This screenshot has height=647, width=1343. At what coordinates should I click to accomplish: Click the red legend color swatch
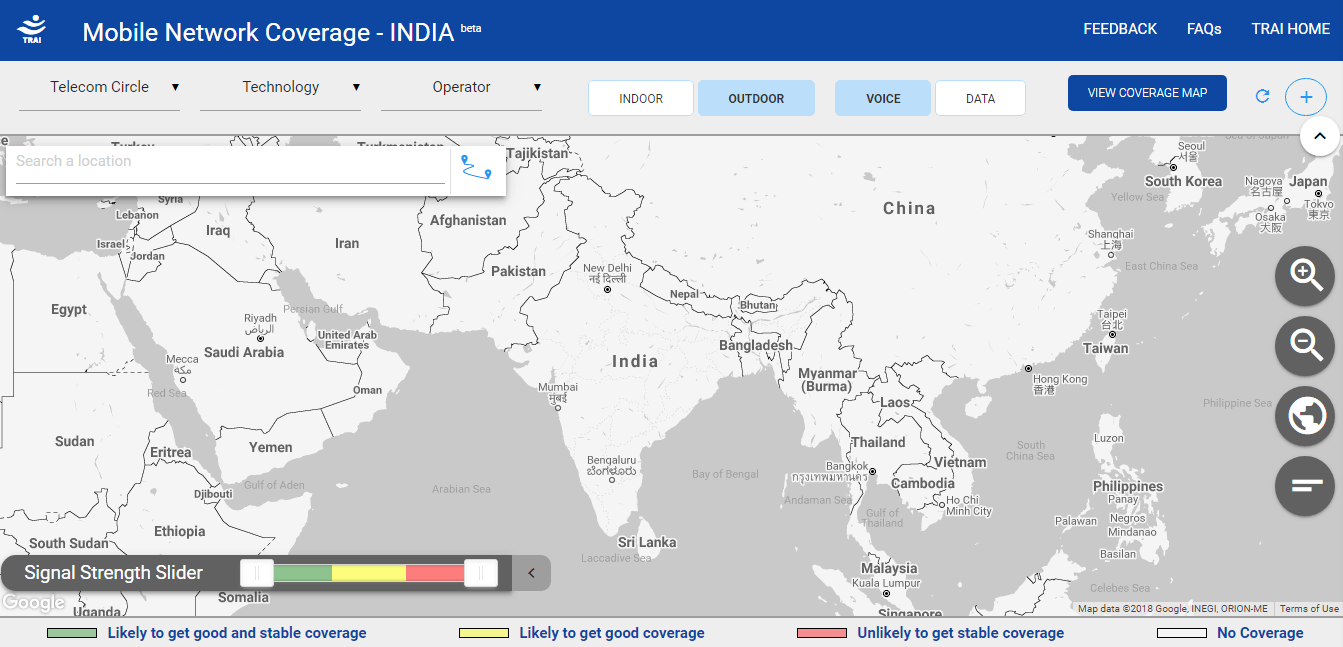pyautogui.click(x=822, y=633)
